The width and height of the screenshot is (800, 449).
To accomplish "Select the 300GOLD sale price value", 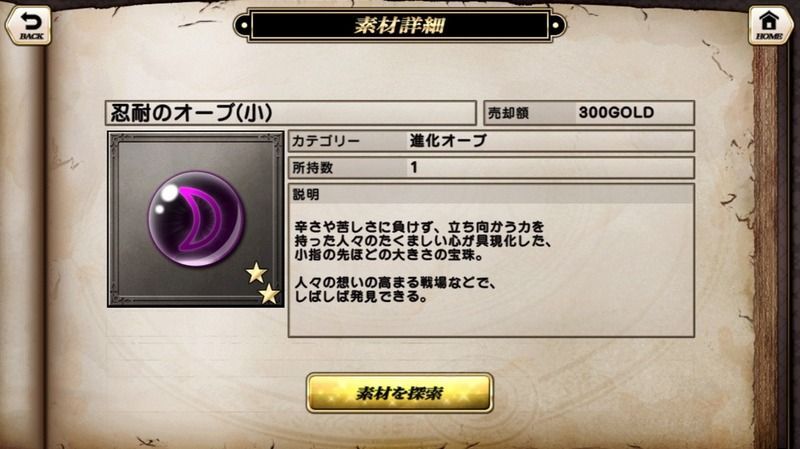I will [616, 112].
